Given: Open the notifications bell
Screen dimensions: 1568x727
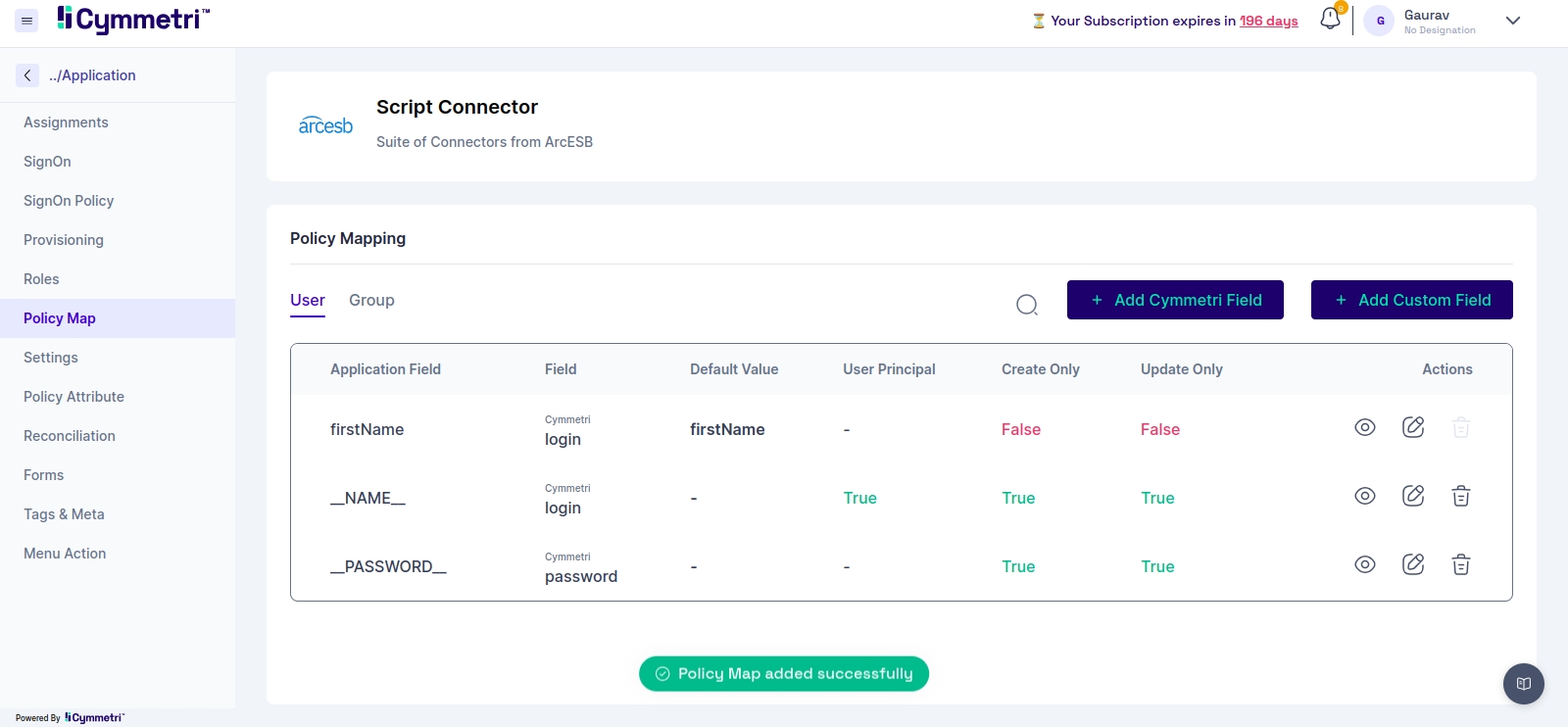Looking at the screenshot, I should click(1330, 19).
